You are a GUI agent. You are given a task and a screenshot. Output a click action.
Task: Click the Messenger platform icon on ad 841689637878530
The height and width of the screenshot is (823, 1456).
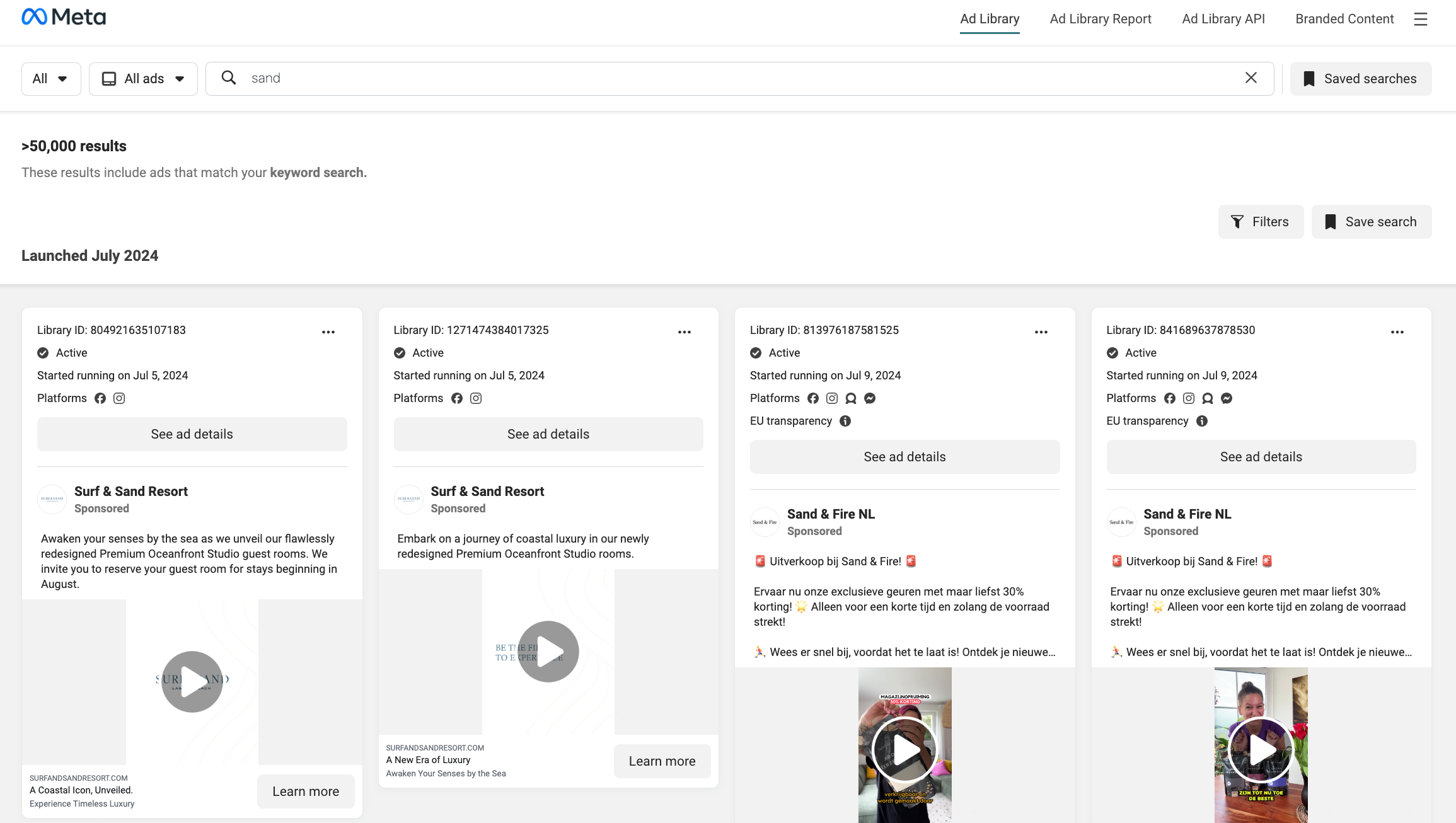click(x=1227, y=398)
